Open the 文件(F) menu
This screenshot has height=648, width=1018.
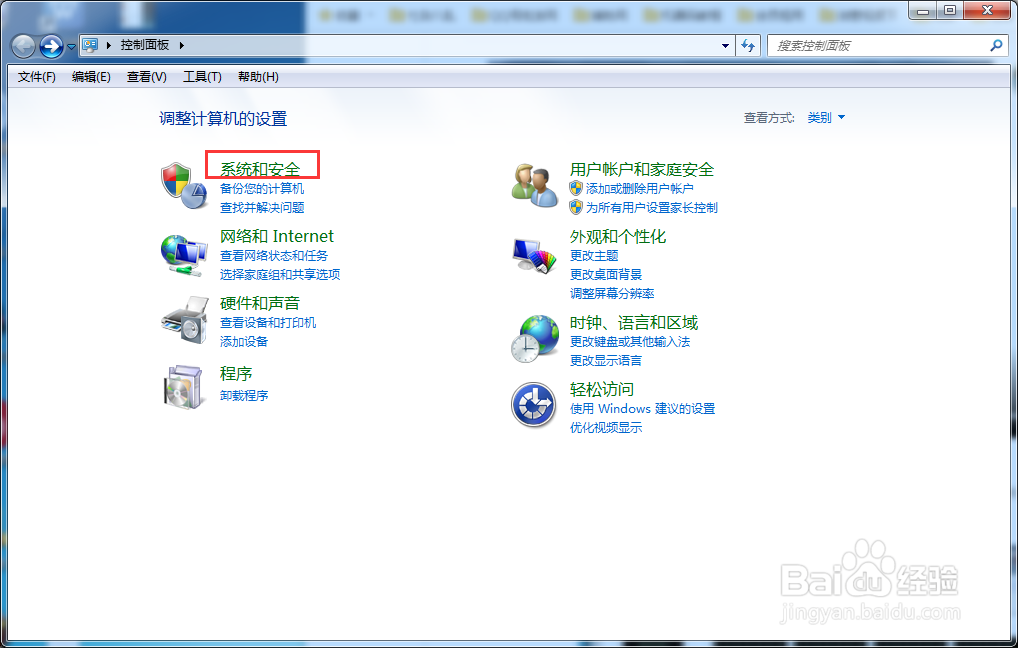[36, 77]
